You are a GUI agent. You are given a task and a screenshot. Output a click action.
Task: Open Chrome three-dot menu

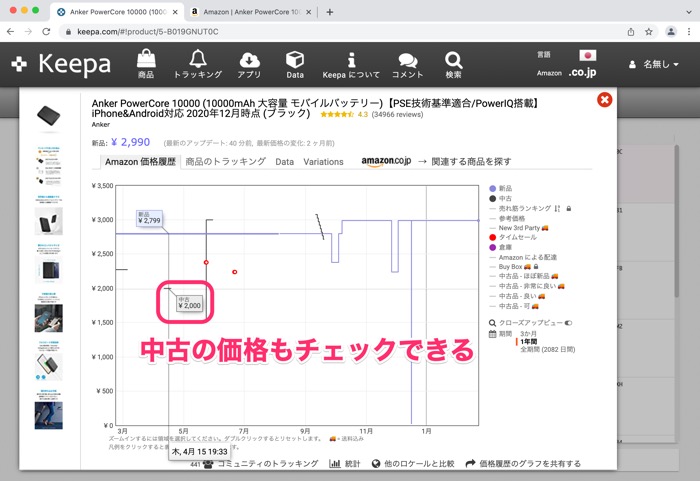pyautogui.click(x=689, y=32)
